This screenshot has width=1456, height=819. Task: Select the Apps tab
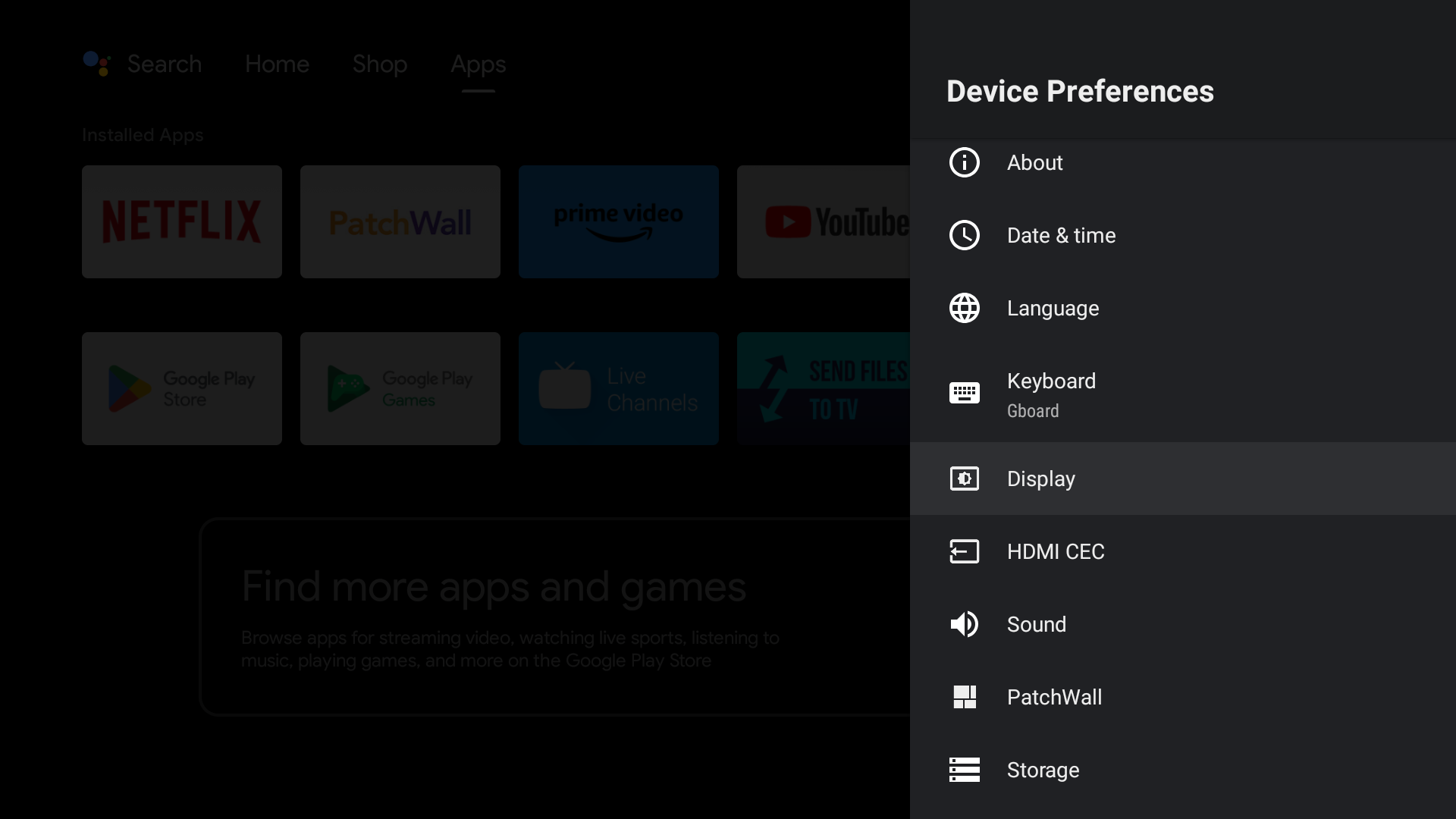pos(478,64)
